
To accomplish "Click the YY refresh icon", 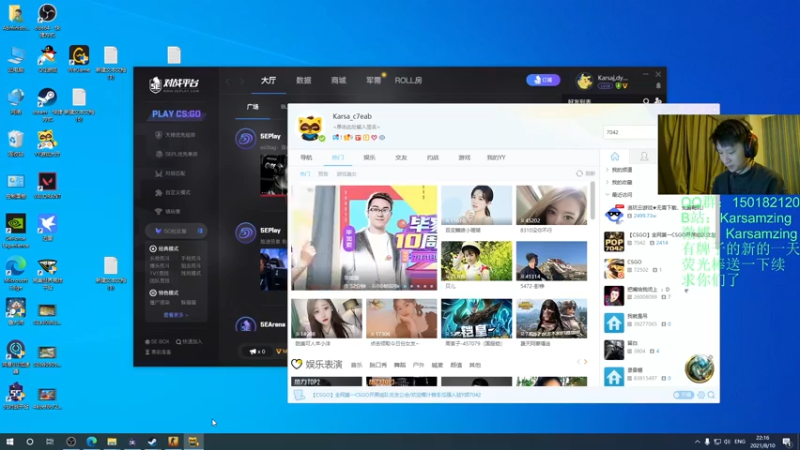I will point(579,173).
